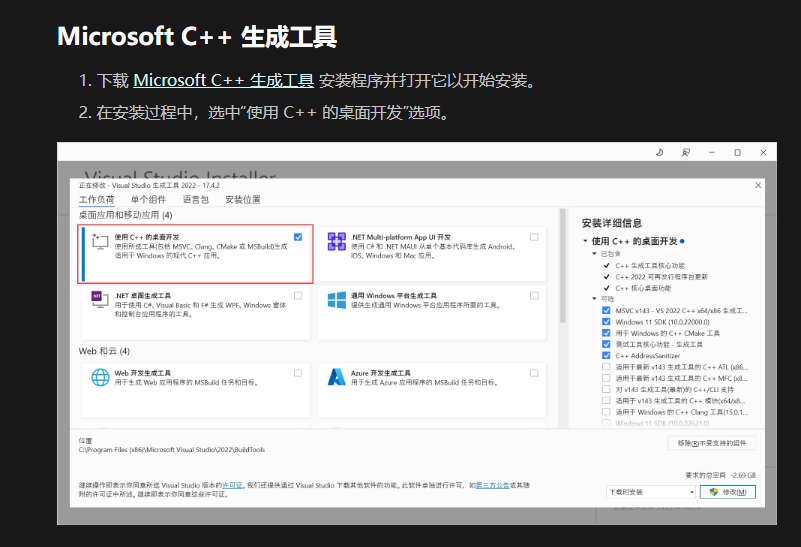Click the installer feedback icon in title bar
Image resolution: width=801 pixels, height=547 pixels.
pyautogui.click(x=686, y=152)
